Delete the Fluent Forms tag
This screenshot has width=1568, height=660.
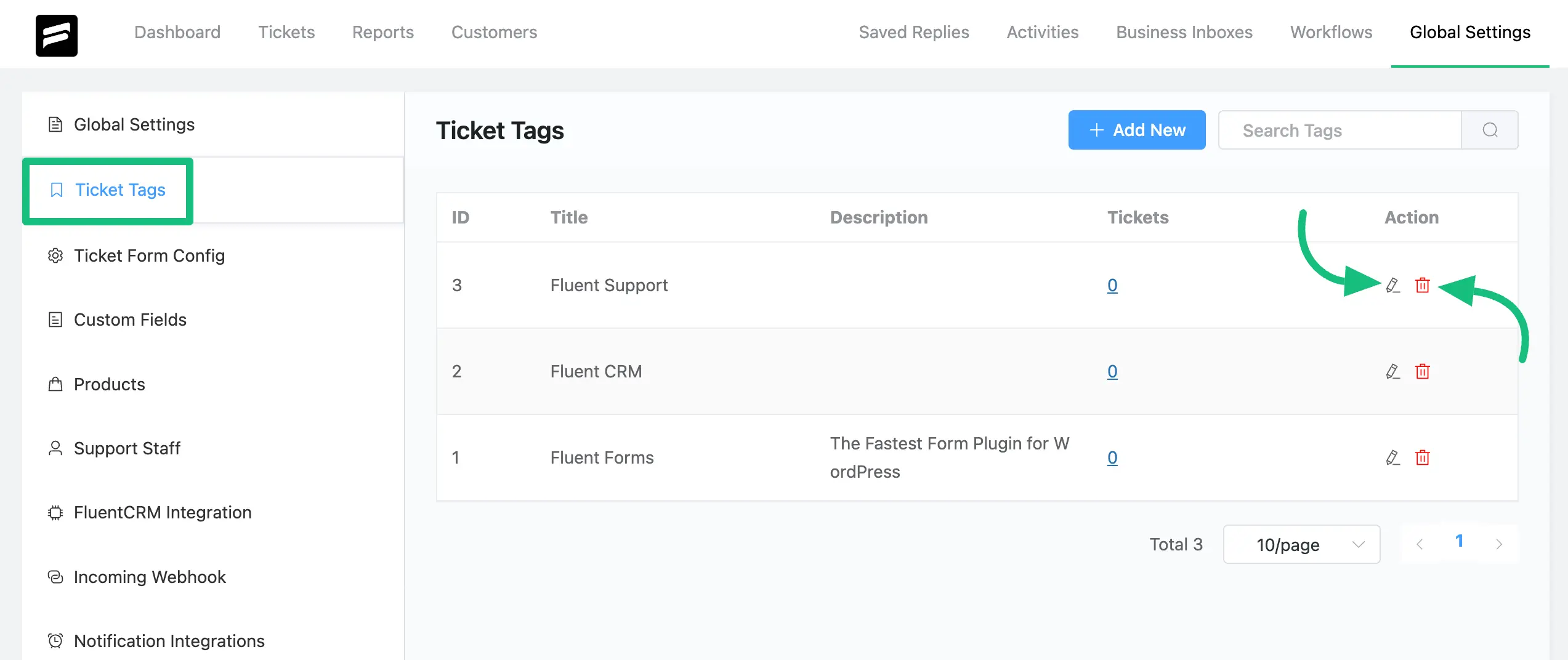click(x=1422, y=457)
